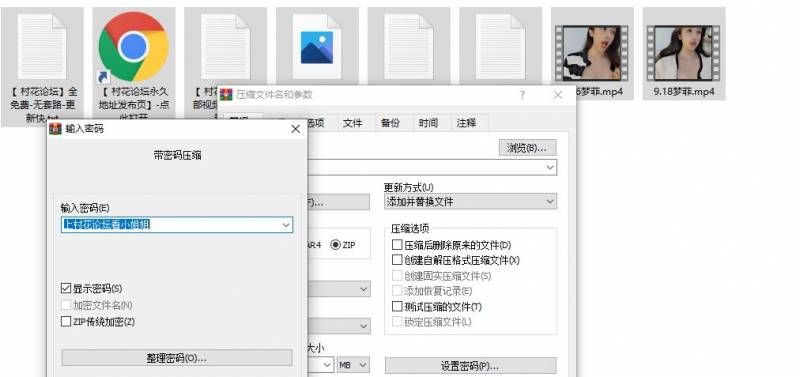Click the WinRAR icon in 压缩文件名和参数 title bar

[x=226, y=95]
